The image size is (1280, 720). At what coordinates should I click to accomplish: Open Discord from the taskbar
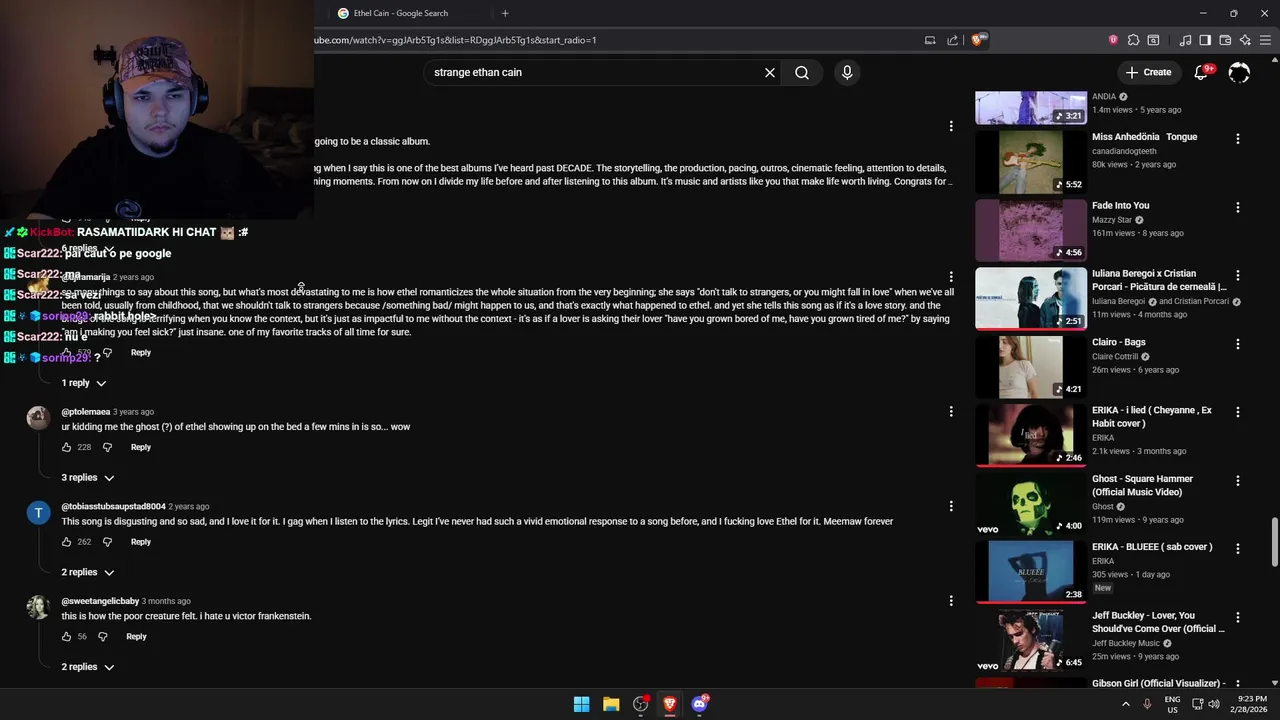tap(699, 704)
